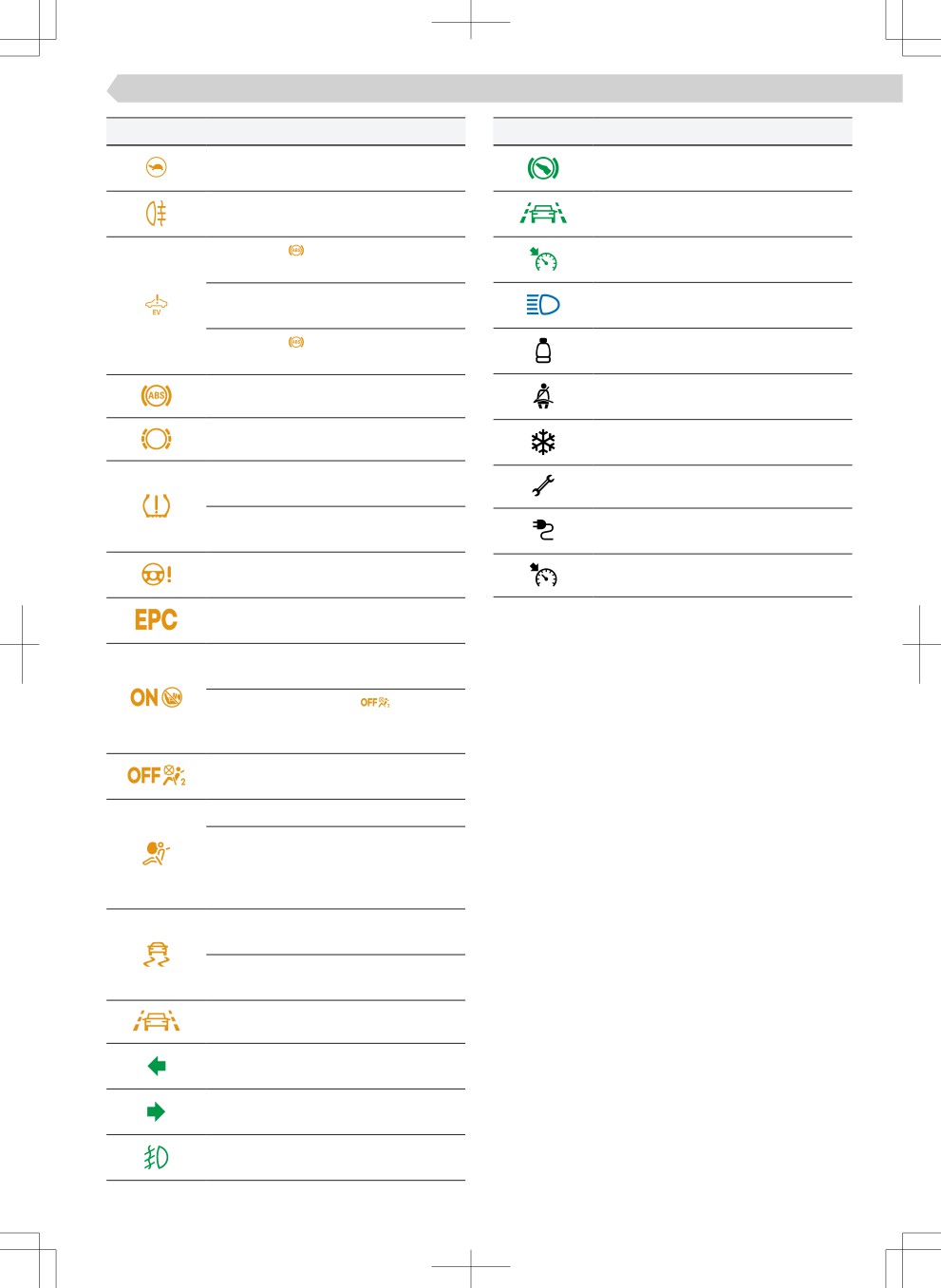Viewport: 941px width, 1288px height.
Task: Click the yellow turtle power limit icon
Action: click(157, 167)
